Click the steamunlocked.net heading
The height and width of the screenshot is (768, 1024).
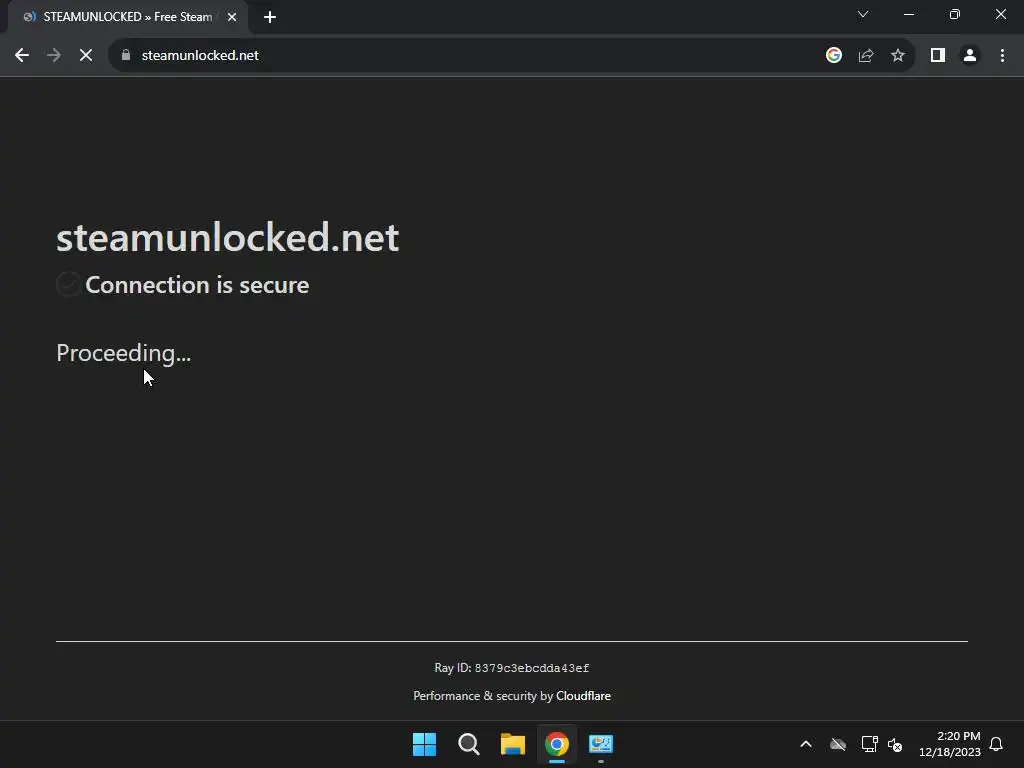(227, 237)
